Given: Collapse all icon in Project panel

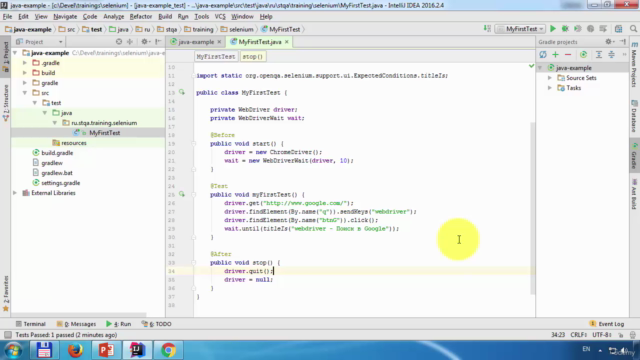Looking at the screenshot, I should (130, 42).
